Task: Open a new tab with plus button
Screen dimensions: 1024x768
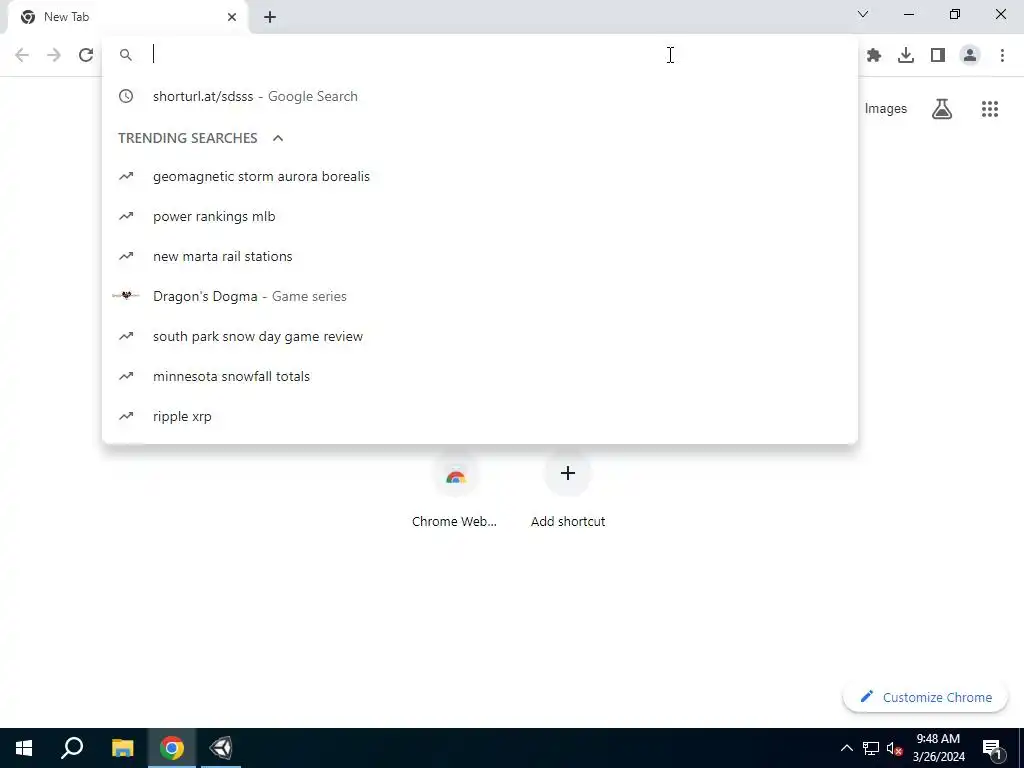Action: (270, 17)
